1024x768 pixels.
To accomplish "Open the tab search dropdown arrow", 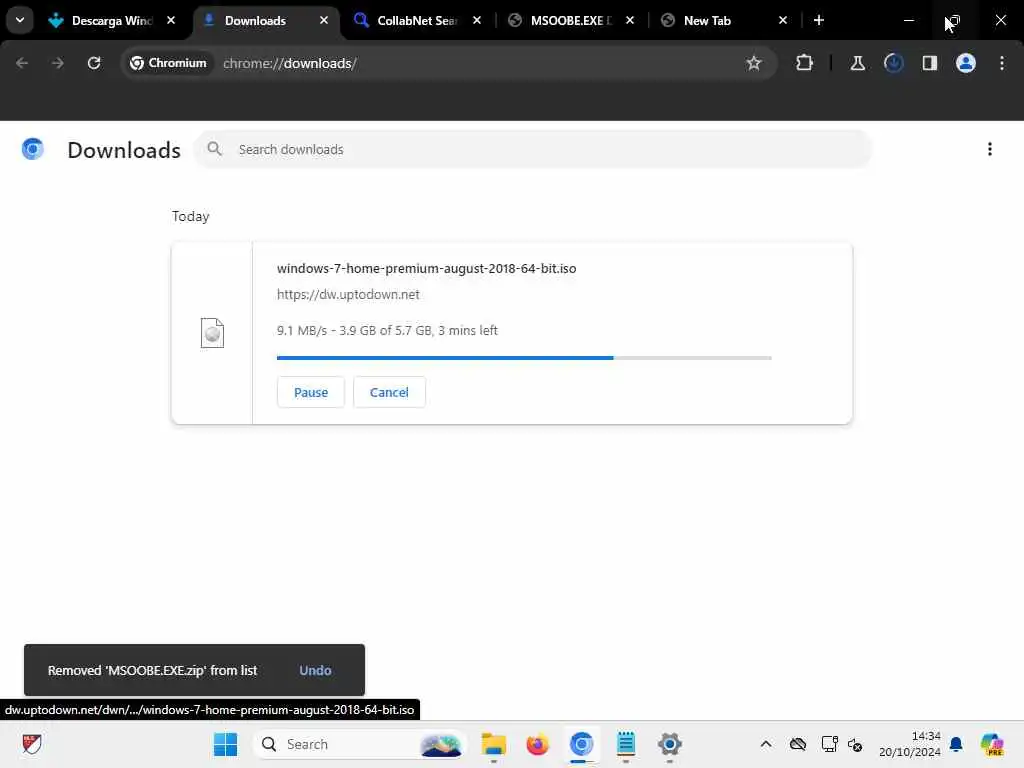I will [20, 20].
